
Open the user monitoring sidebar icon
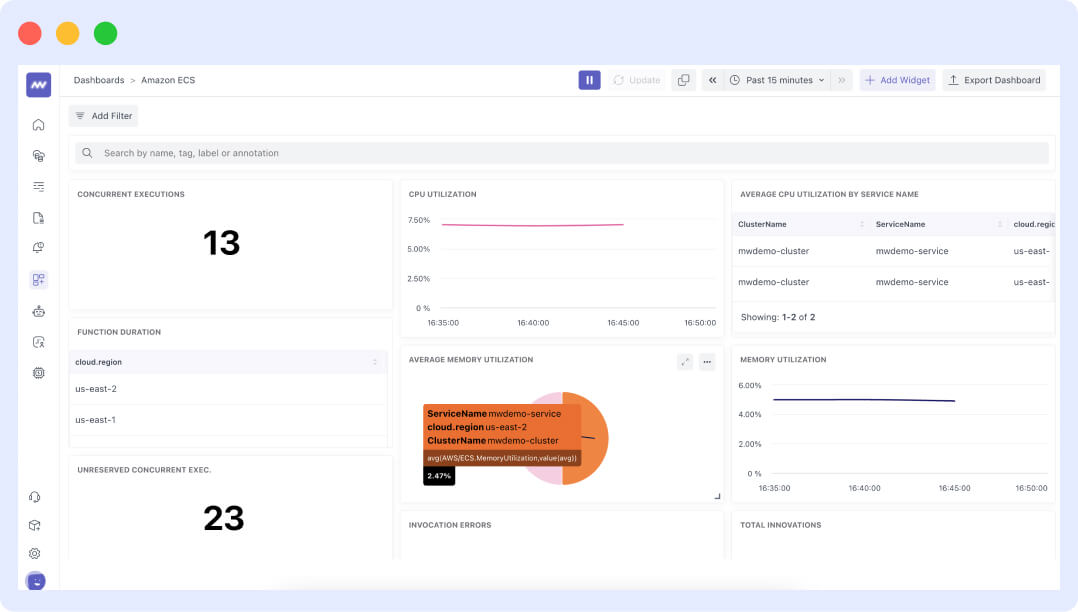coord(38,342)
